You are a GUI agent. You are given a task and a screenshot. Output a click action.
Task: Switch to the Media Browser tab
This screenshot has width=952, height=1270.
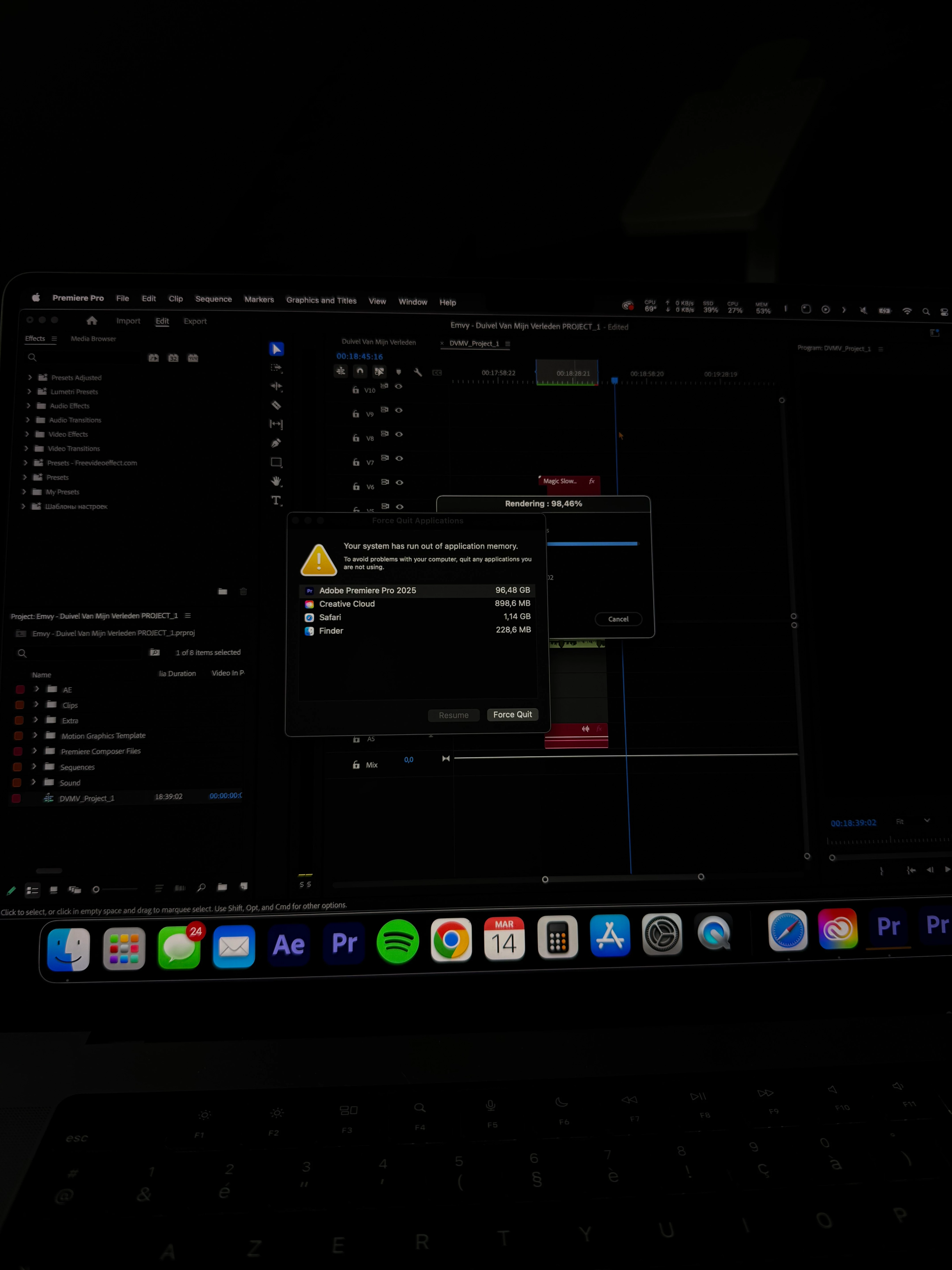94,339
